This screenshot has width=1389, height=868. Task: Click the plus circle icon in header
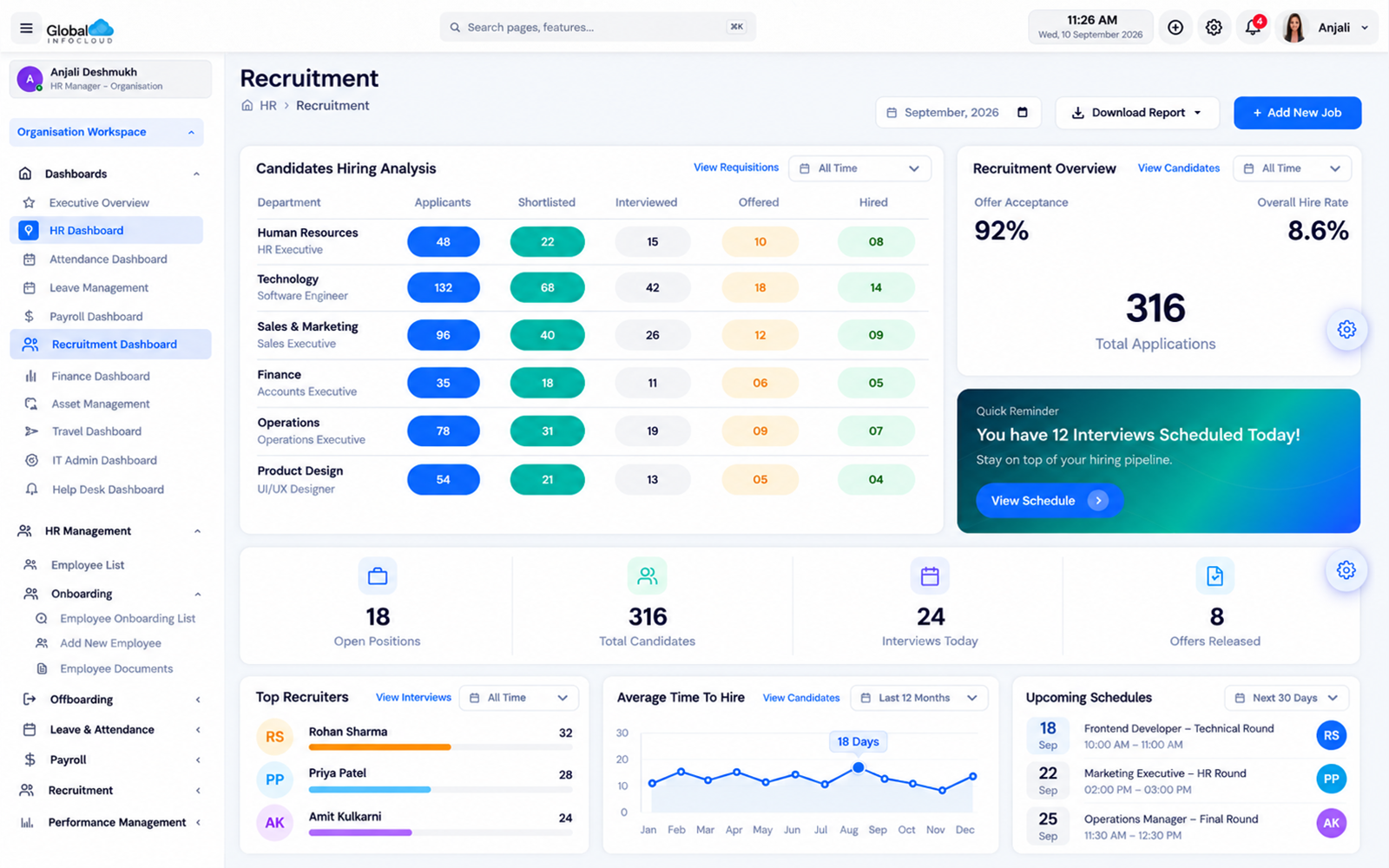point(1175,28)
